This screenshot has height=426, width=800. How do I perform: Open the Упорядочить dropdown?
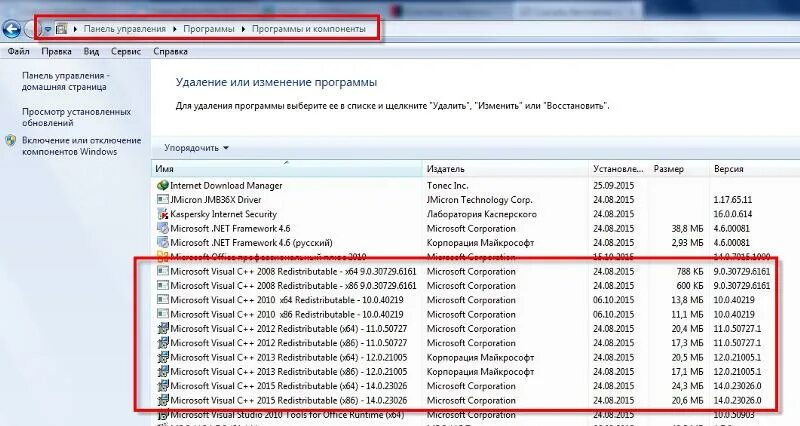196,148
